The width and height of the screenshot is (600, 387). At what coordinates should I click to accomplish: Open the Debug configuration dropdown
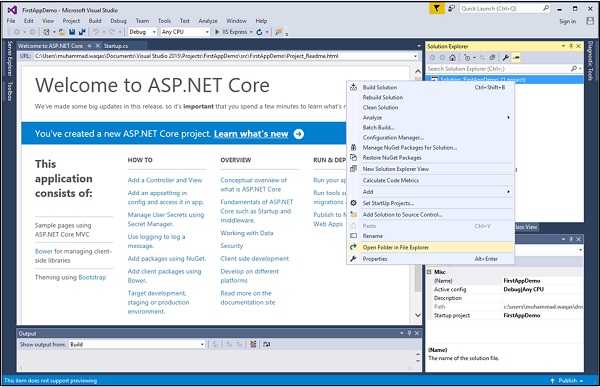tap(143, 32)
